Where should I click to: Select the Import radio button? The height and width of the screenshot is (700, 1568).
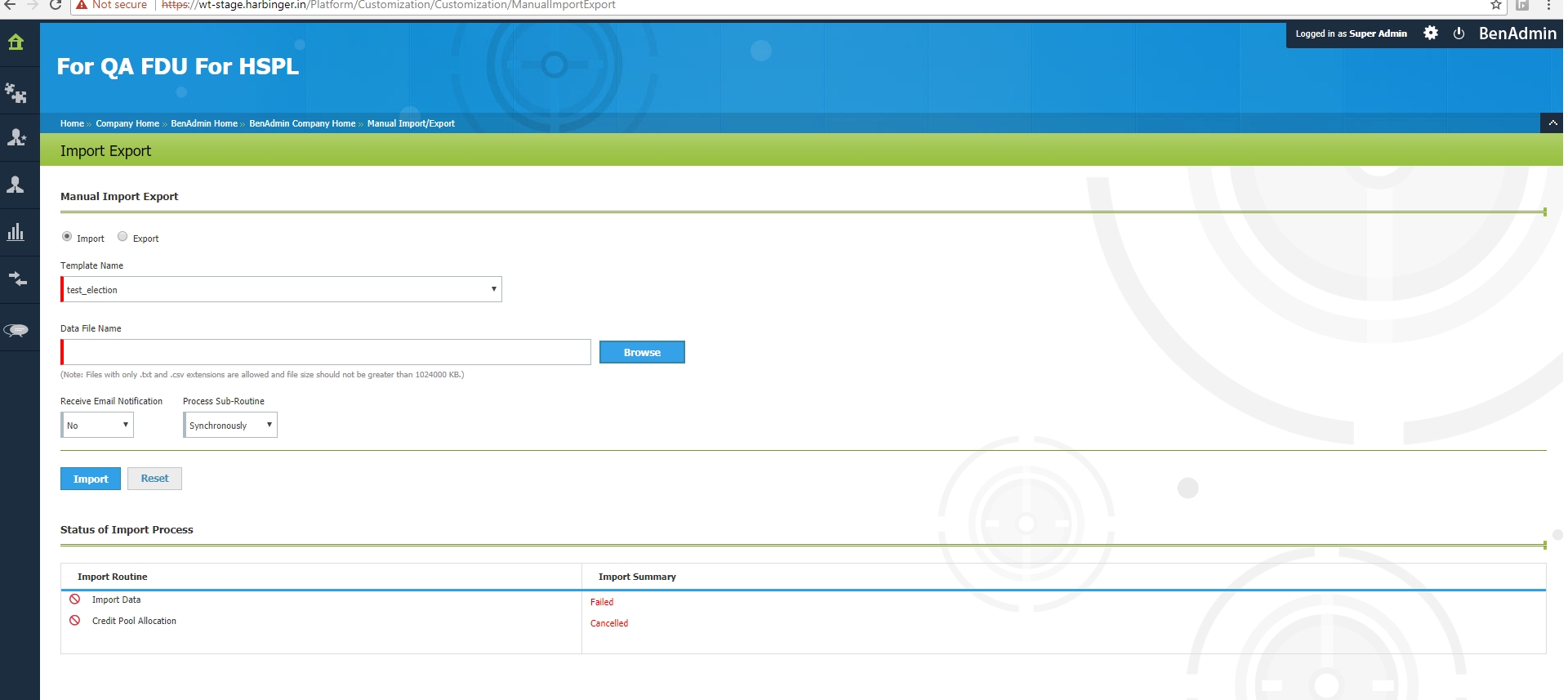pyautogui.click(x=67, y=236)
